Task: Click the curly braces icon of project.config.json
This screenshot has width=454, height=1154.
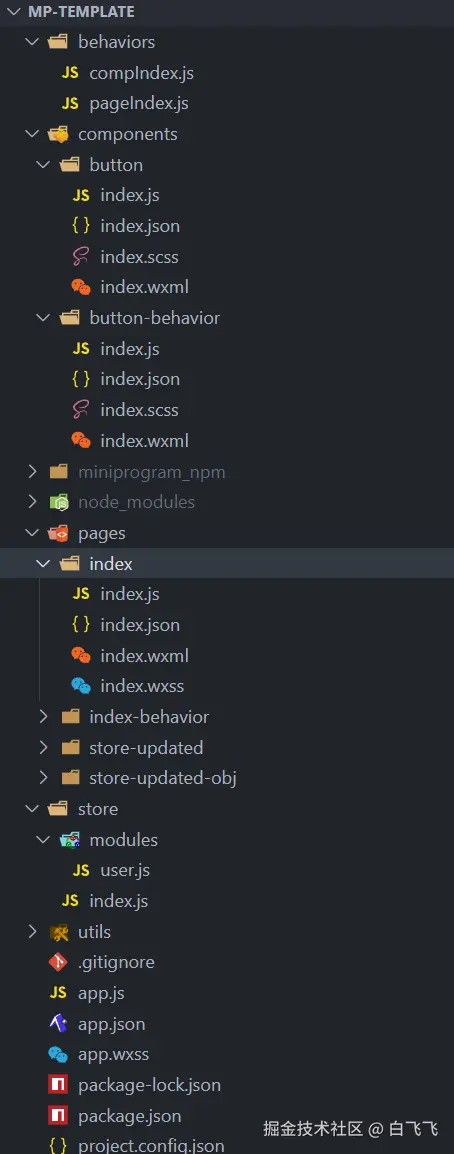Action: [x=58, y=1146]
